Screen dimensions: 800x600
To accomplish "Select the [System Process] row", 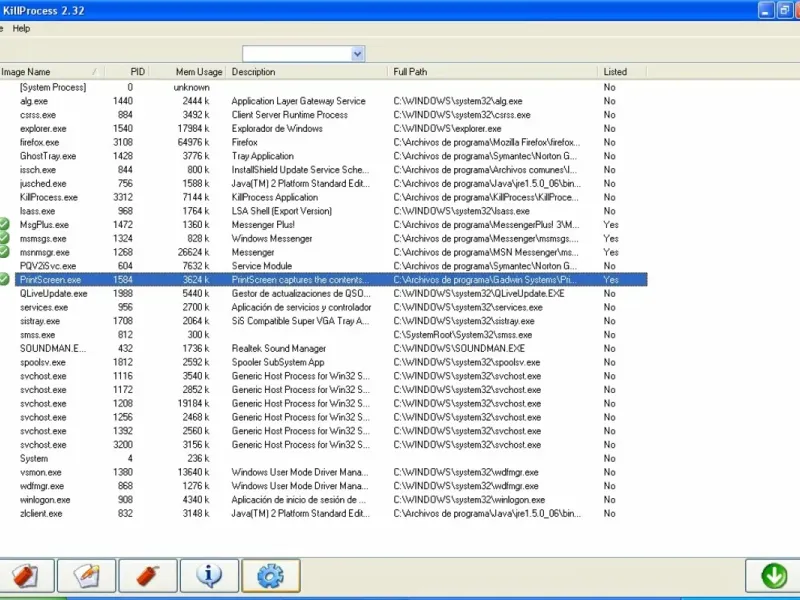I will coord(53,87).
